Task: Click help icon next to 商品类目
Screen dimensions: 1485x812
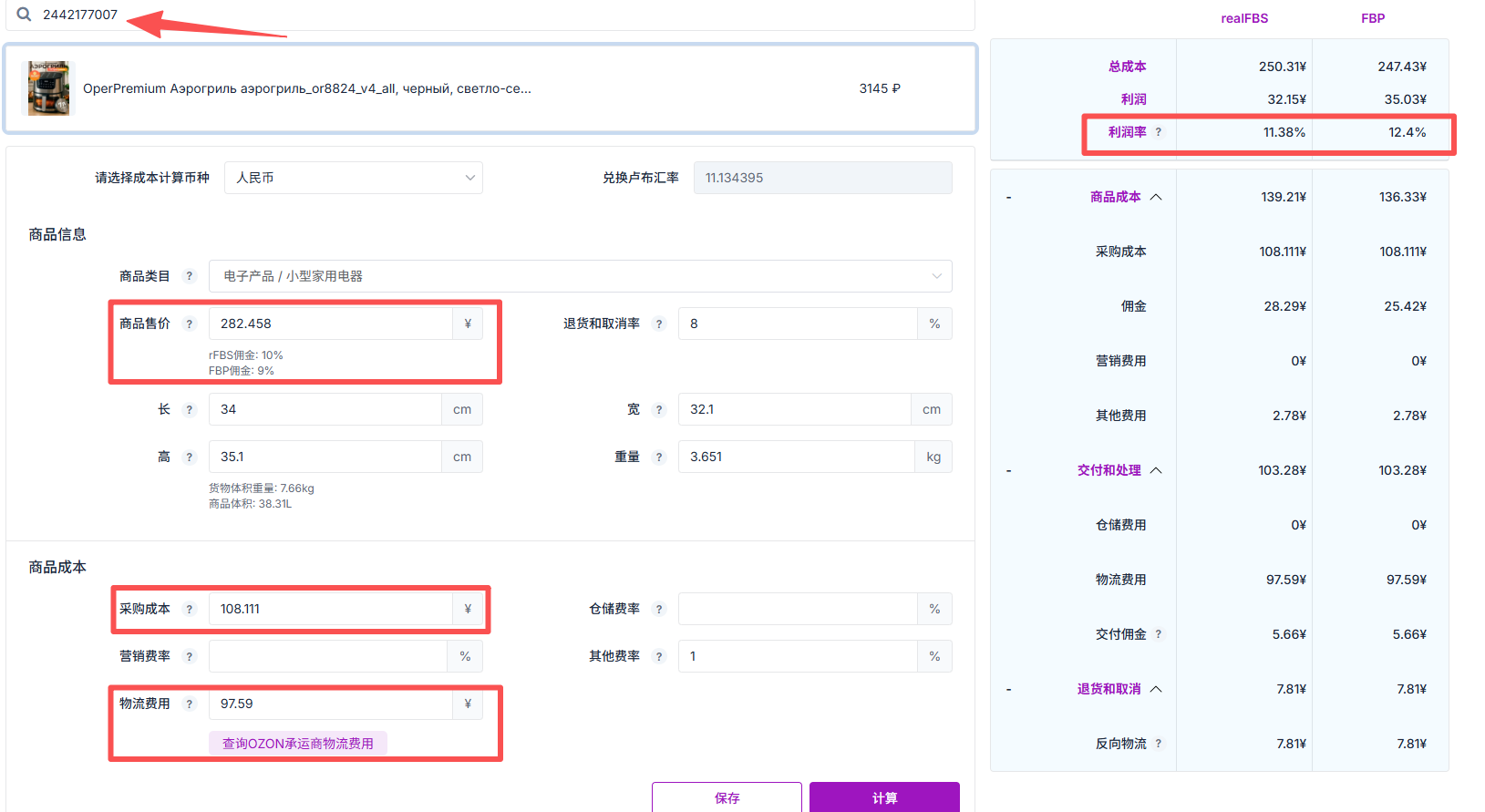Action: [190, 276]
